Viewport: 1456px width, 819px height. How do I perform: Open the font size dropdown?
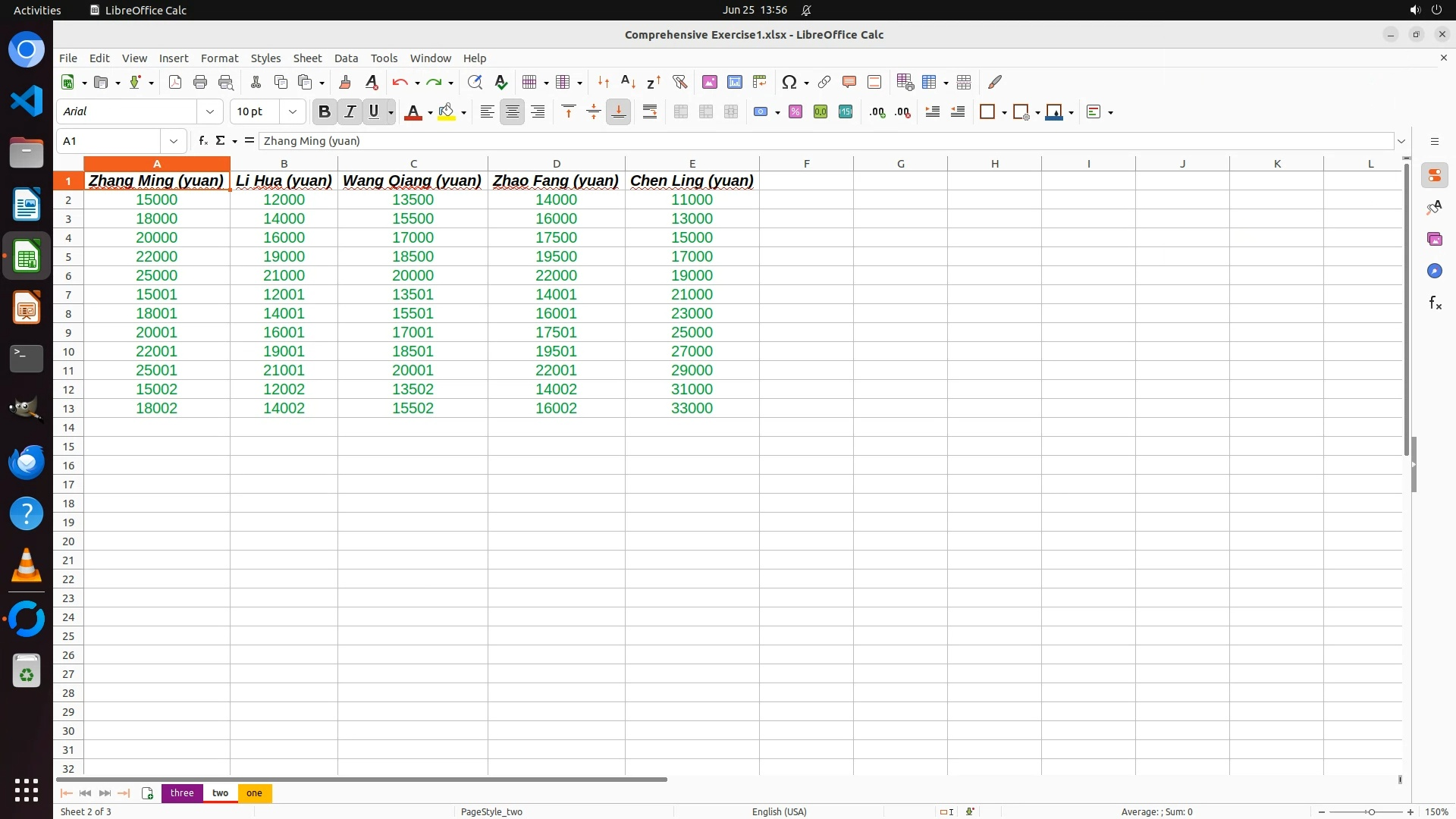tap(292, 111)
